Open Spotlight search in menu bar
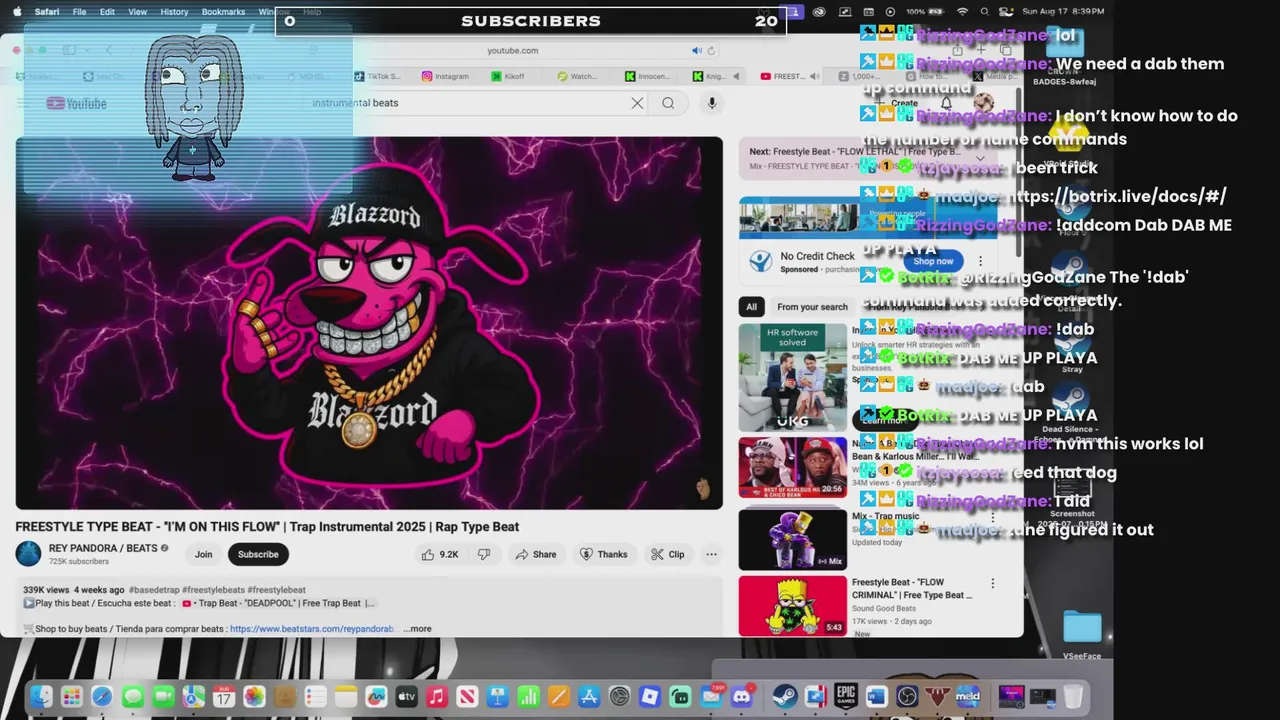Screen dimensions: 1280x720 click(x=985, y=12)
